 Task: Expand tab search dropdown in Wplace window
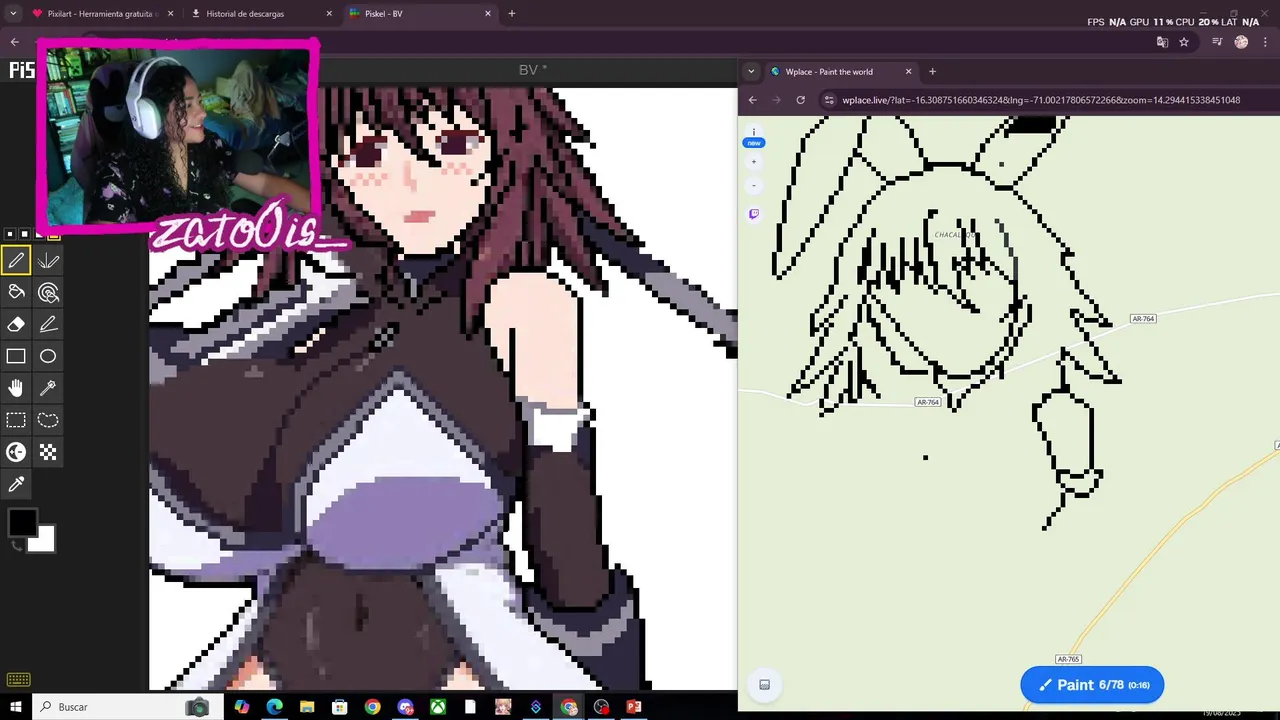point(751,72)
